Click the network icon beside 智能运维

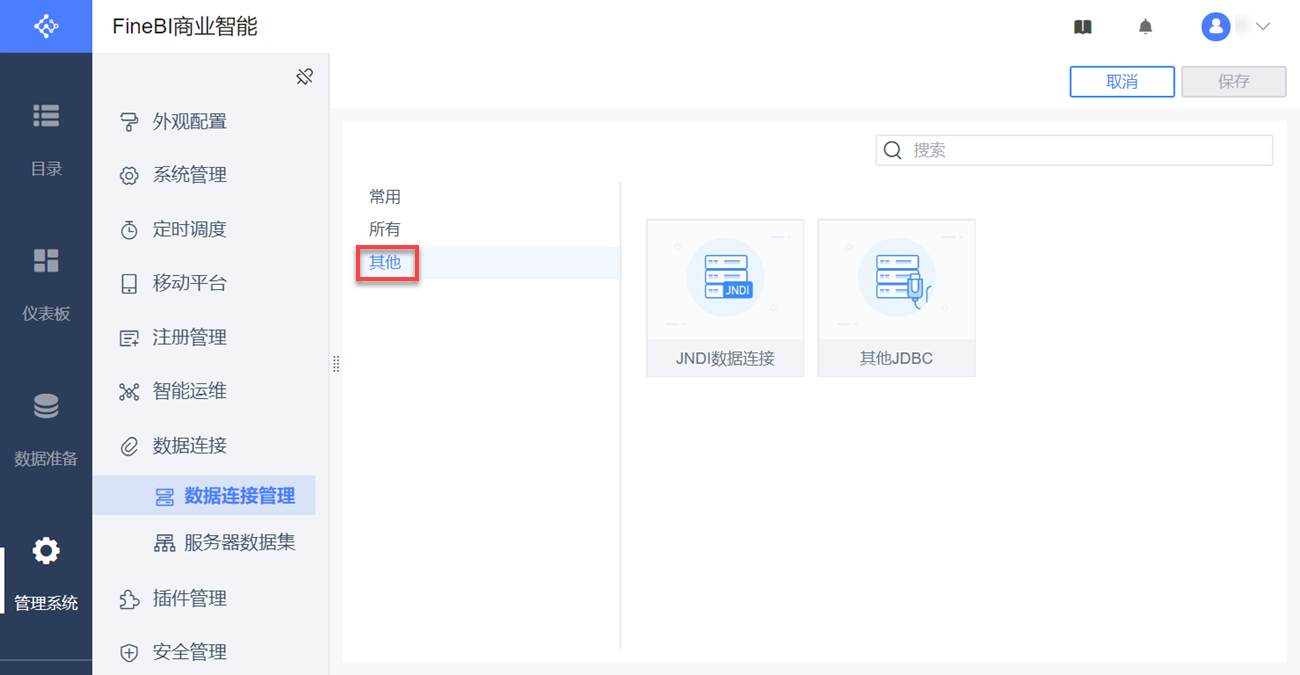pyautogui.click(x=129, y=392)
